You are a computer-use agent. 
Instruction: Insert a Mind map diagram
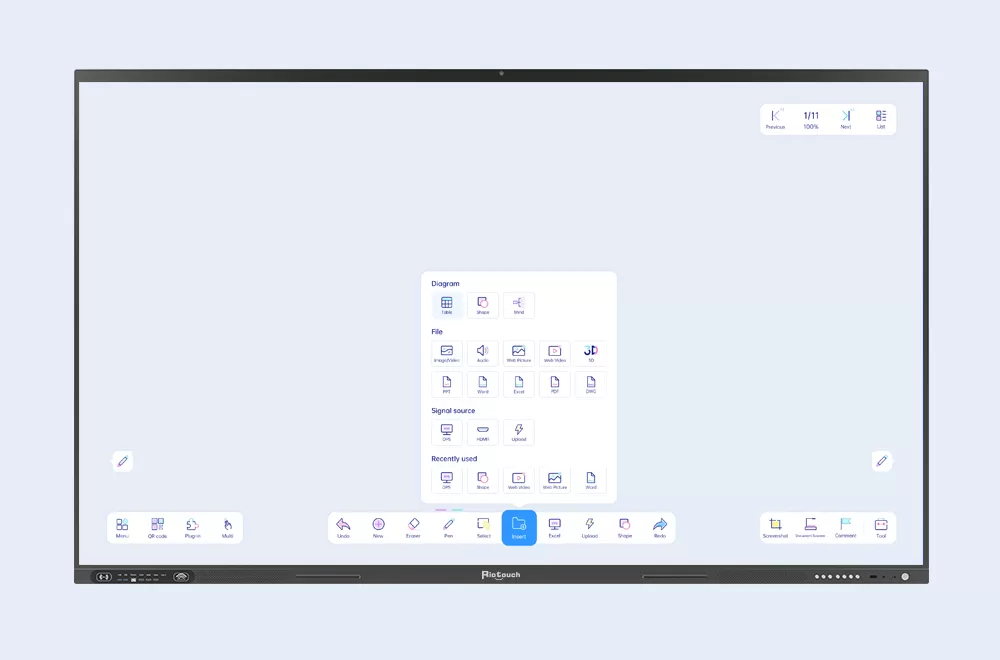[x=518, y=305]
